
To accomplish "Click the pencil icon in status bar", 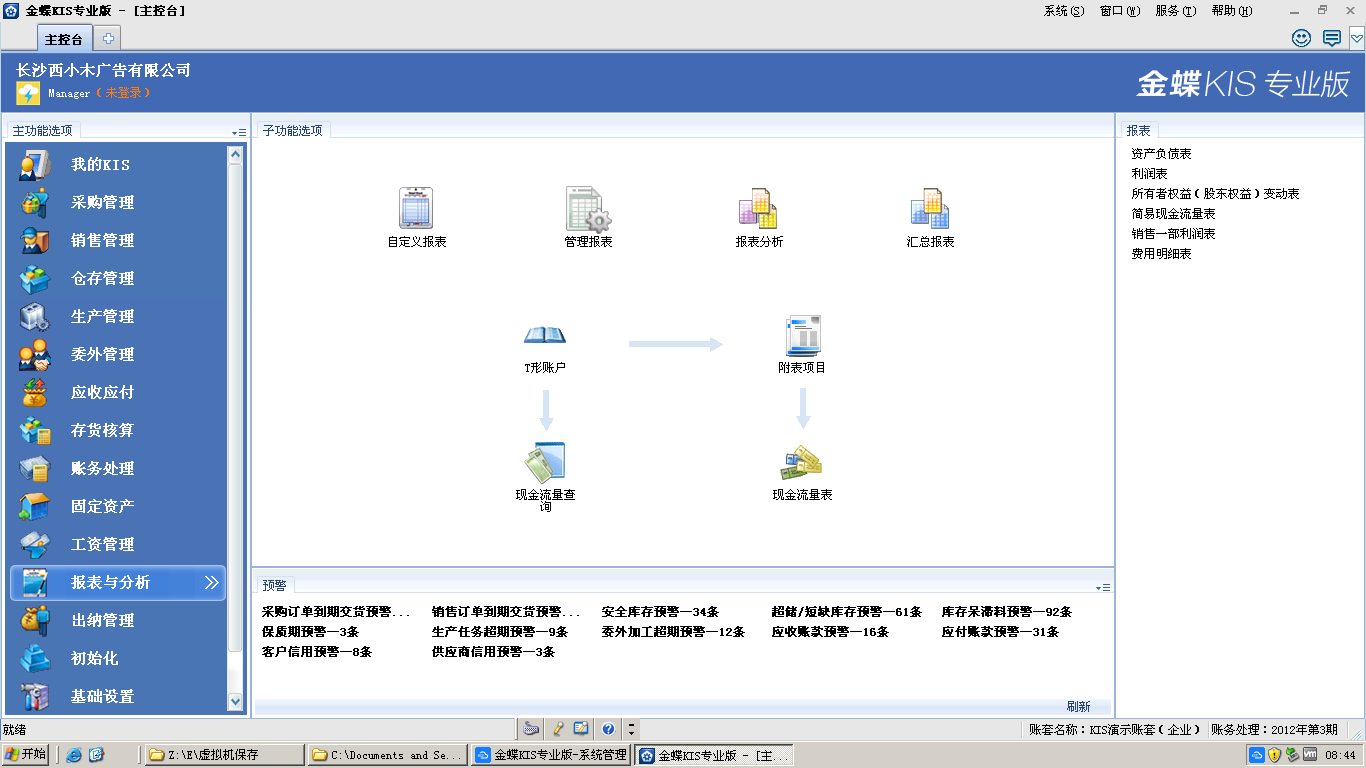I will [x=558, y=729].
